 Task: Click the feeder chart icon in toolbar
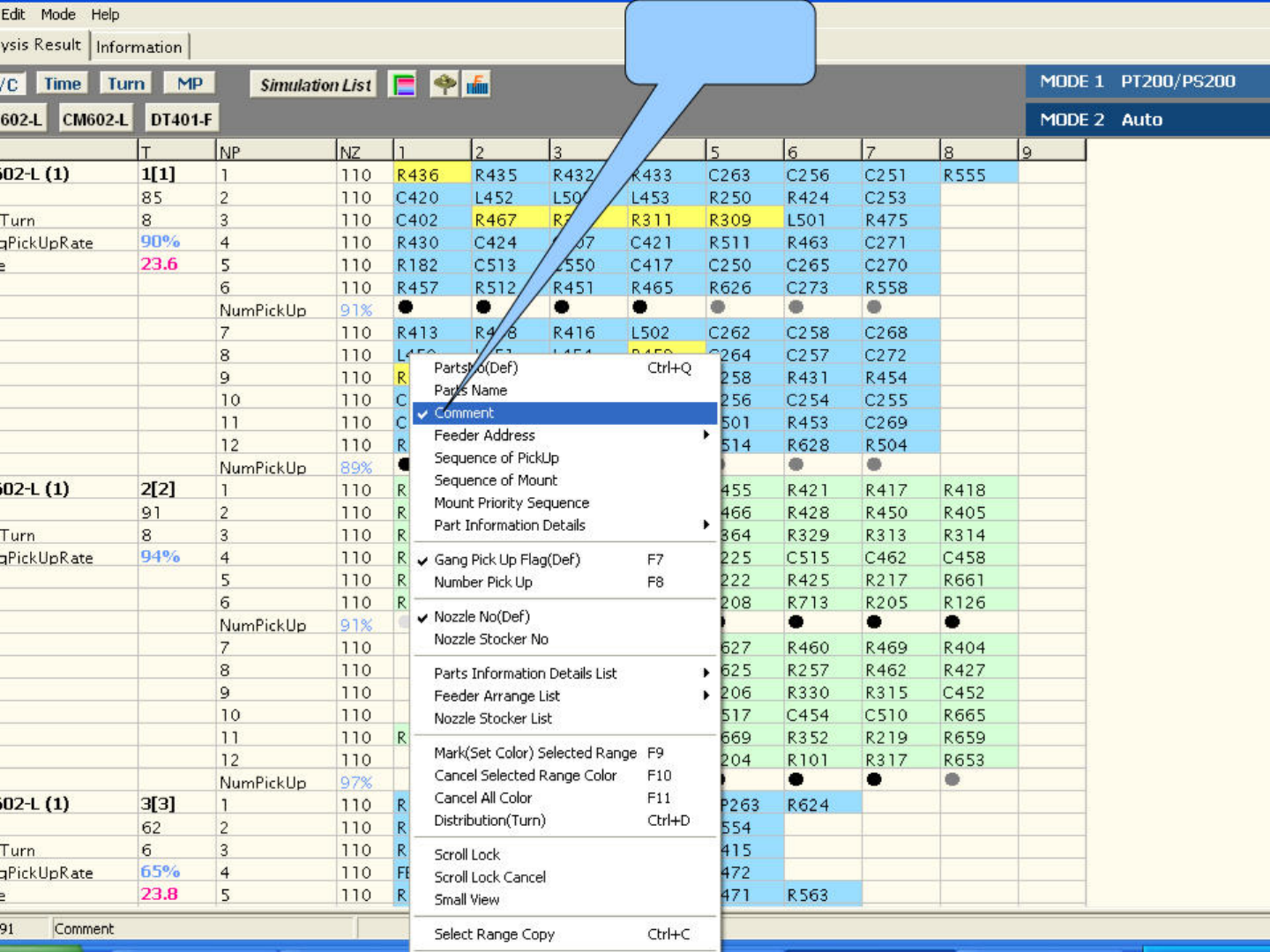[477, 85]
